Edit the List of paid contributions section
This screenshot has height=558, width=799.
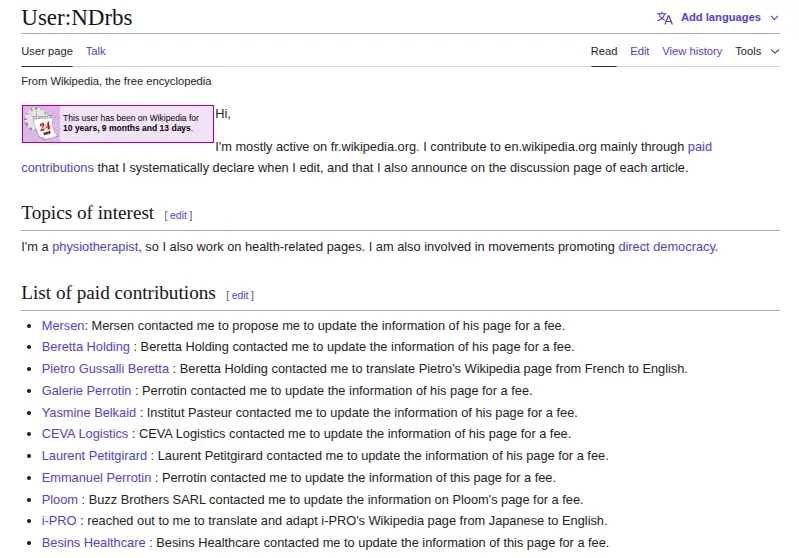tap(240, 296)
